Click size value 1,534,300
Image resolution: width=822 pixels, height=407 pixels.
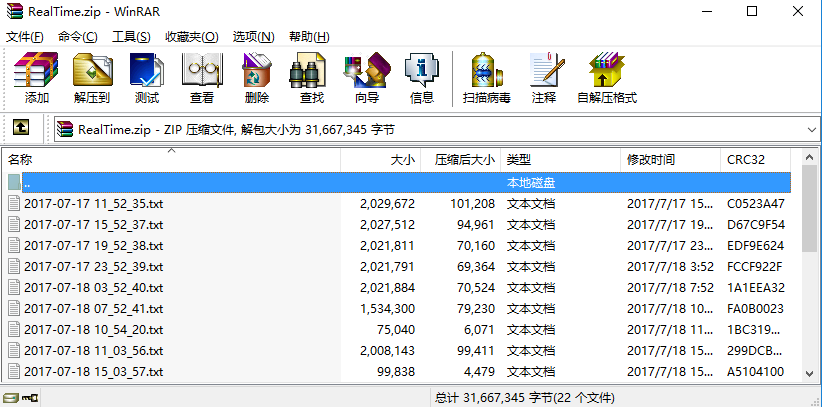coord(387,308)
